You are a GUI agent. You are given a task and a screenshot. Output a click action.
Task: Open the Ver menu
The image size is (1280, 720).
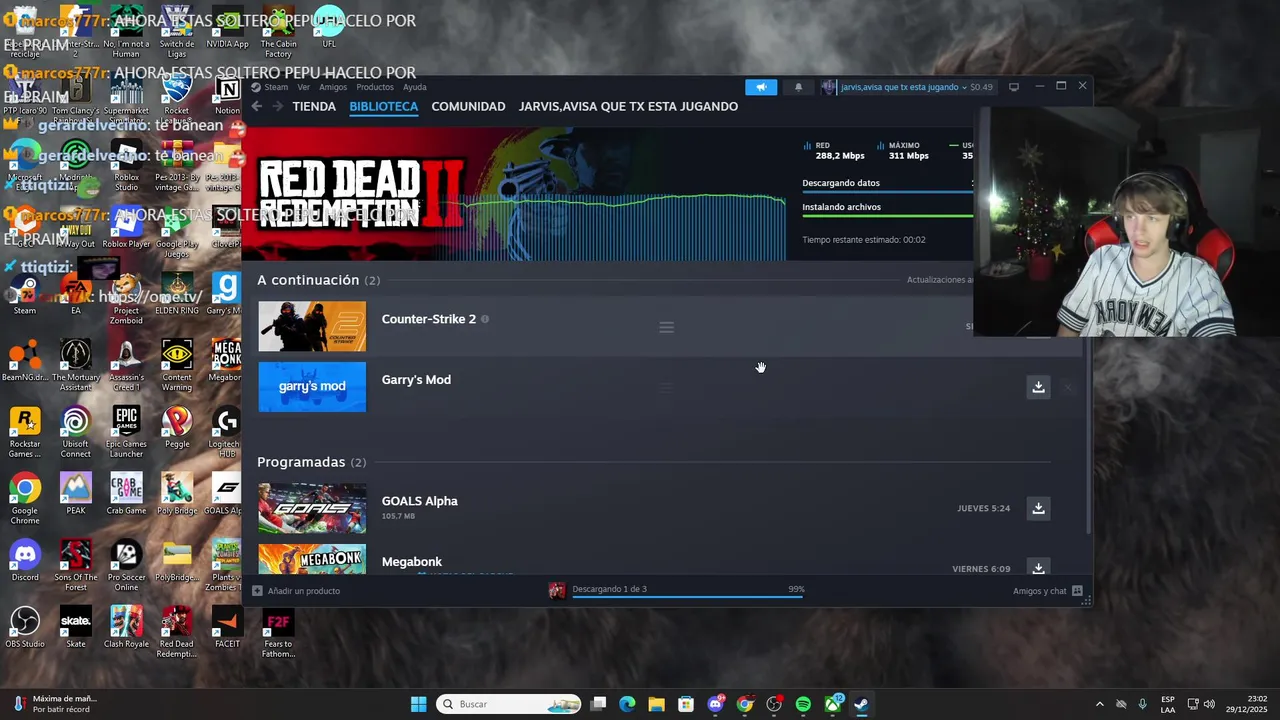(303, 87)
